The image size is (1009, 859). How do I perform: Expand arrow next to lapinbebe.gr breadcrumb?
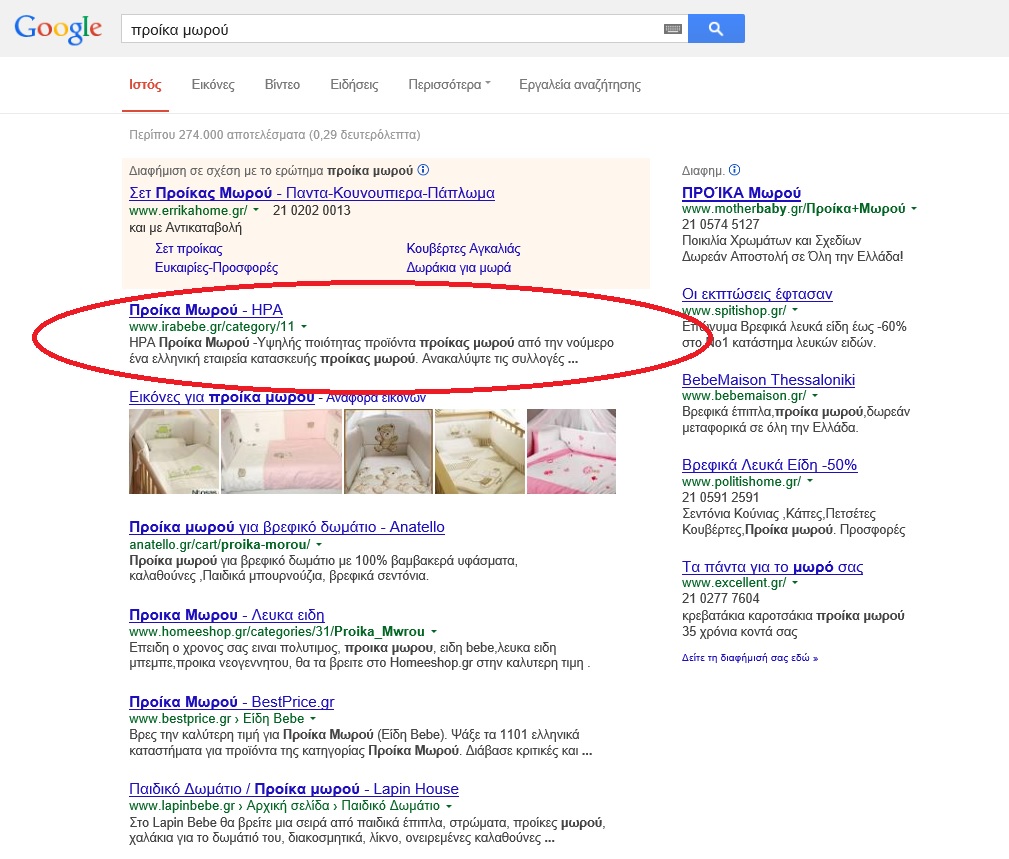pos(449,806)
